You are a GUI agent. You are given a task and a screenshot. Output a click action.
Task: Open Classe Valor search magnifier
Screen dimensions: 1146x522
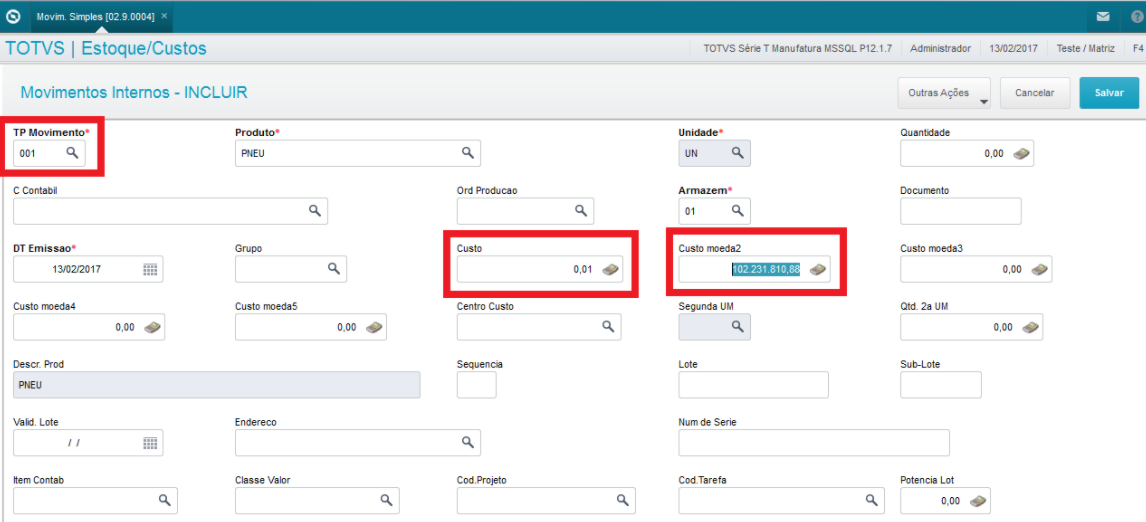[386, 500]
